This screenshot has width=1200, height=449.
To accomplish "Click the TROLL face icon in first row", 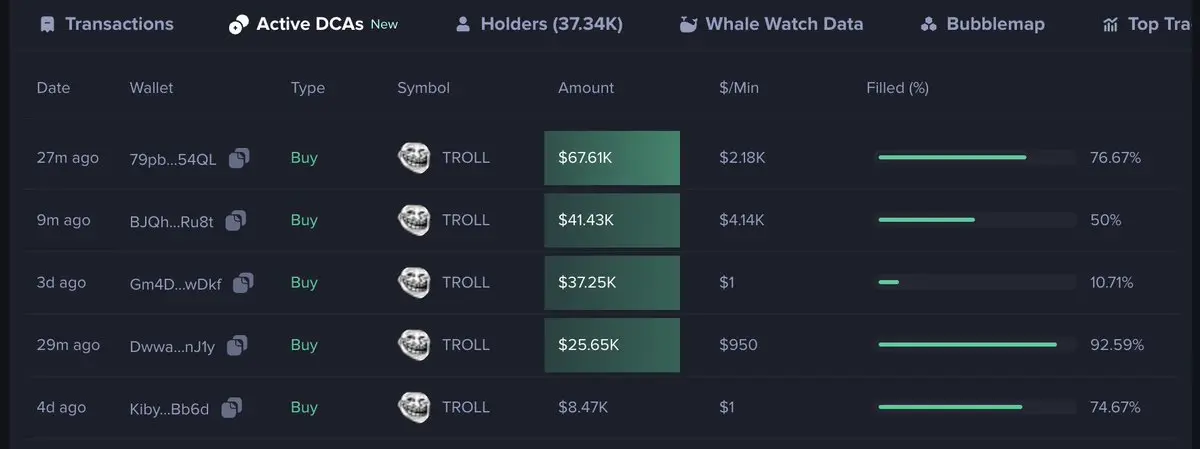I will click(414, 158).
